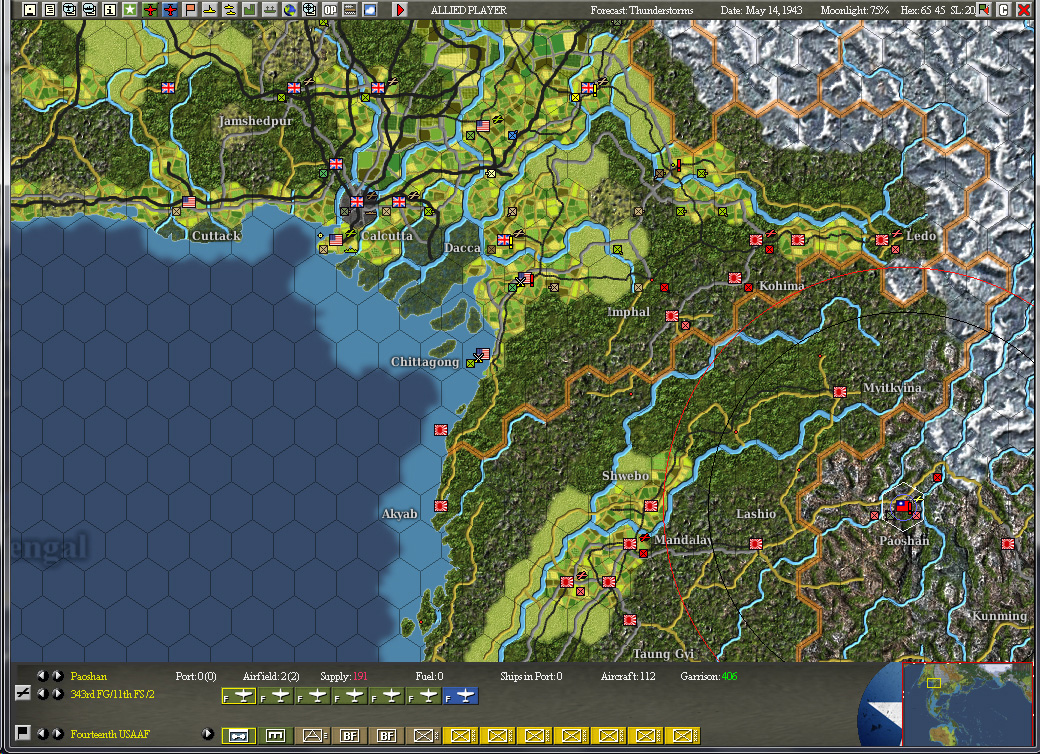
Task: Select the Japanese flag base at Ledo
Action: click(x=881, y=240)
